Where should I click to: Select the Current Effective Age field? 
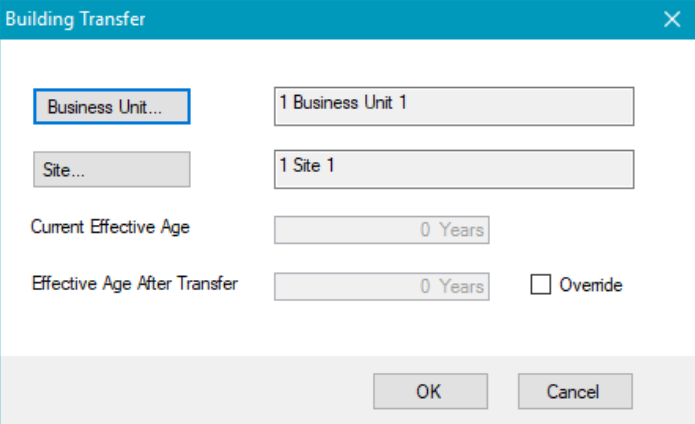click(x=381, y=230)
